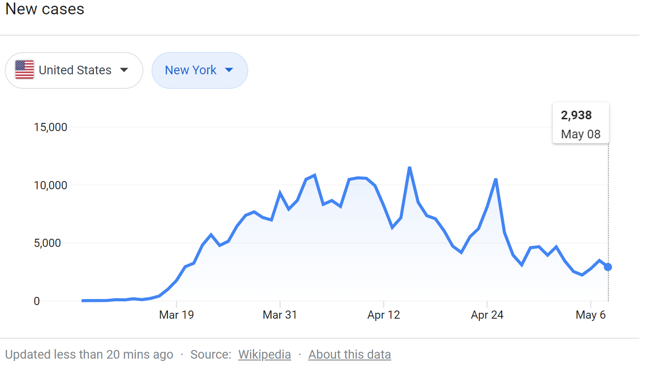Click the 2,938 May 08 tooltip
This screenshot has width=651, height=373.
[x=580, y=124]
